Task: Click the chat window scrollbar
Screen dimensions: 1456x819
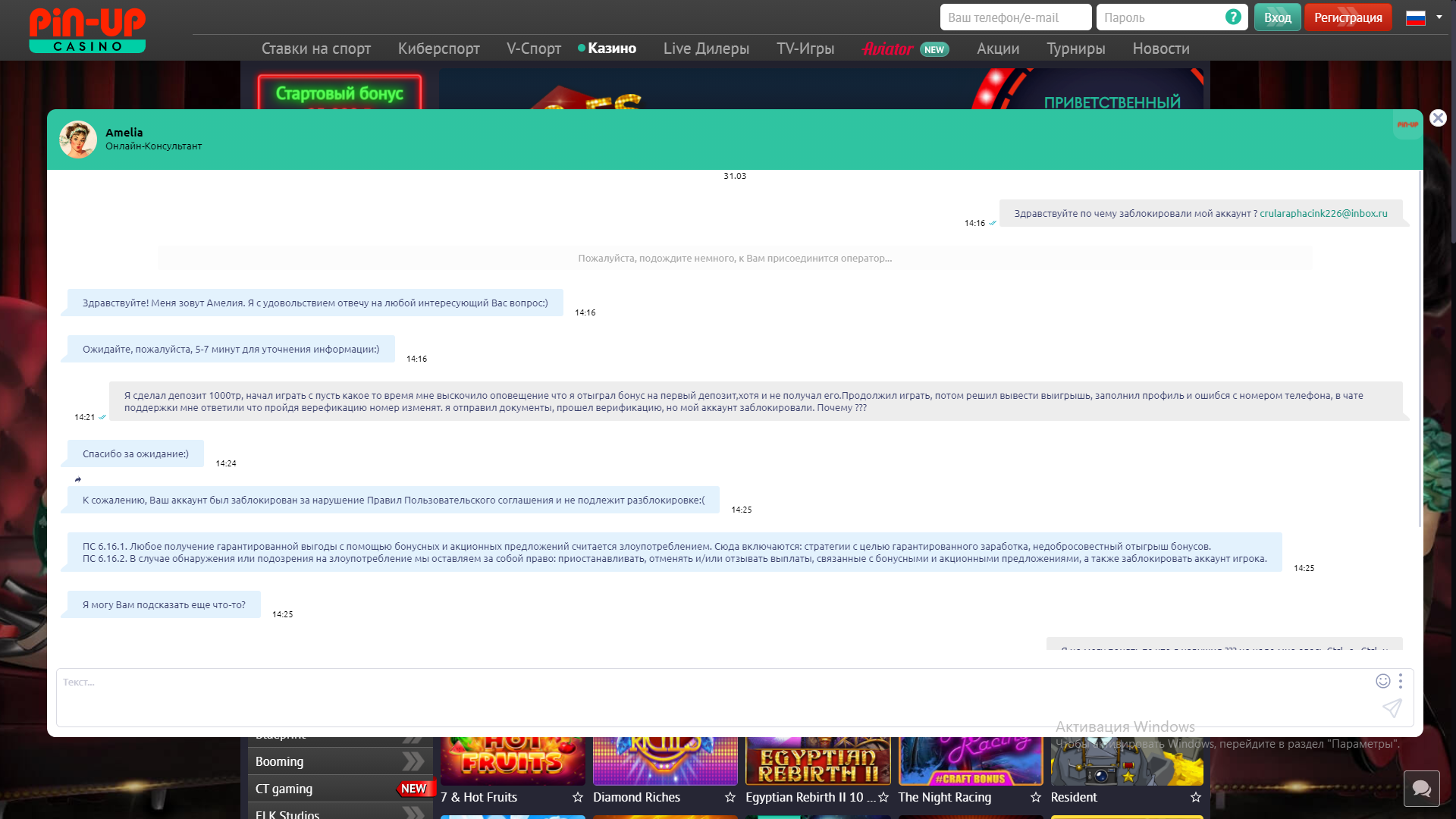Action: 1420,349
